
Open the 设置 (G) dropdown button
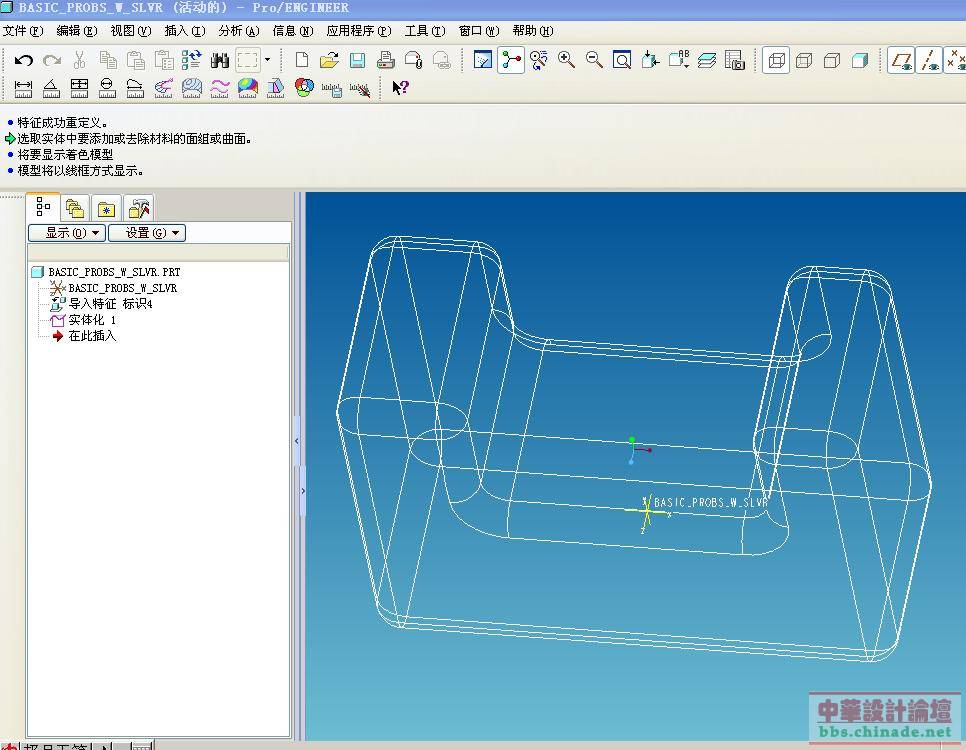147,233
